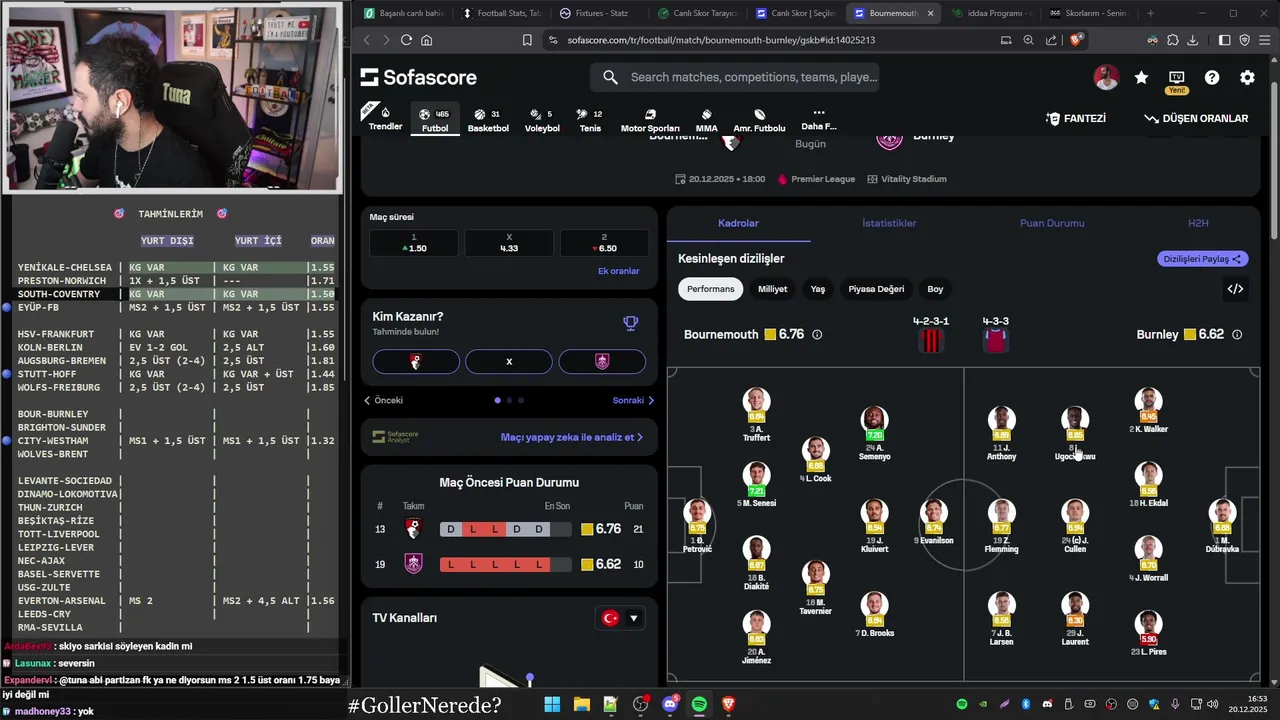The height and width of the screenshot is (720, 1280).
Task: Open Amr. Futbolu section
Action: click(x=759, y=120)
